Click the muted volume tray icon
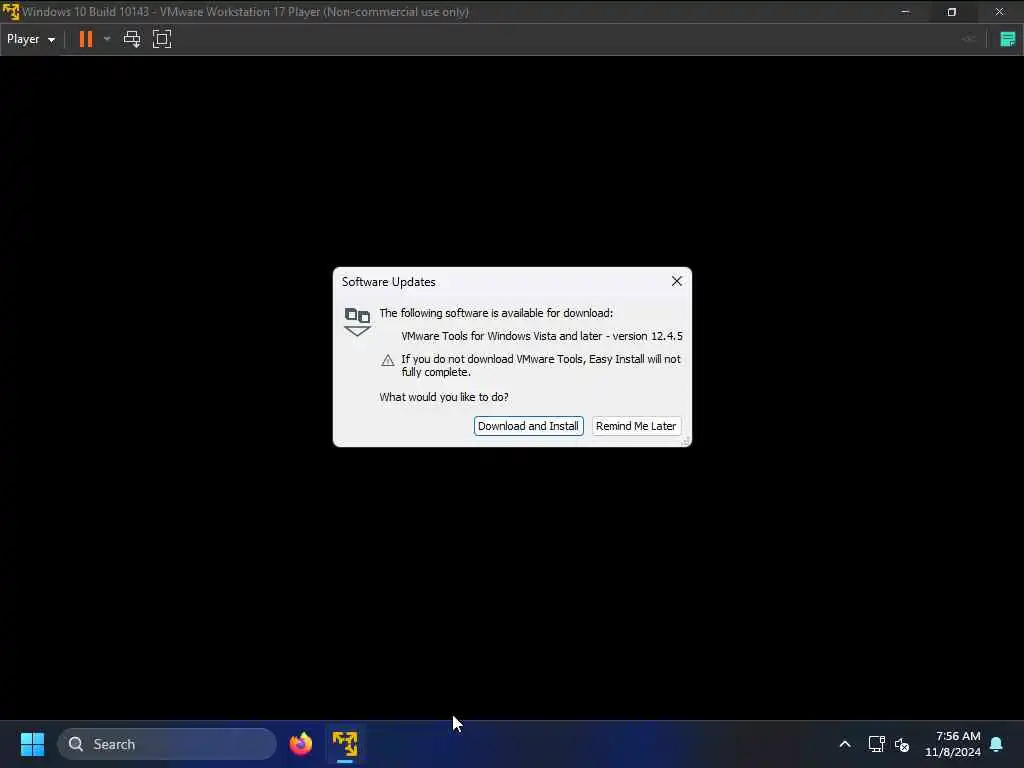This screenshot has width=1024, height=768. click(903, 744)
